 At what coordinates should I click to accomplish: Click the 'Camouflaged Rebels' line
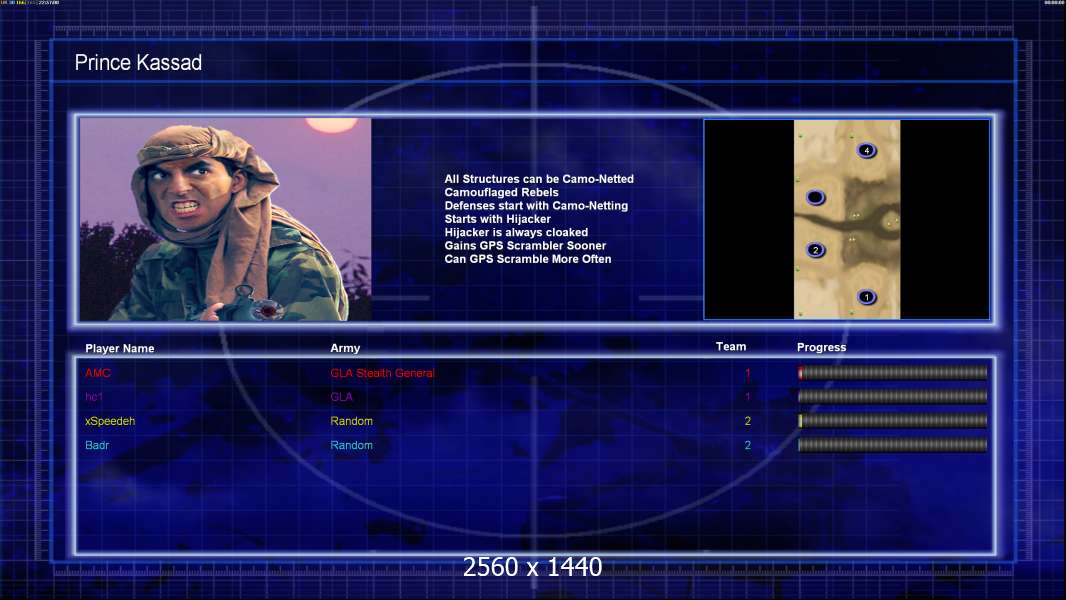click(502, 192)
